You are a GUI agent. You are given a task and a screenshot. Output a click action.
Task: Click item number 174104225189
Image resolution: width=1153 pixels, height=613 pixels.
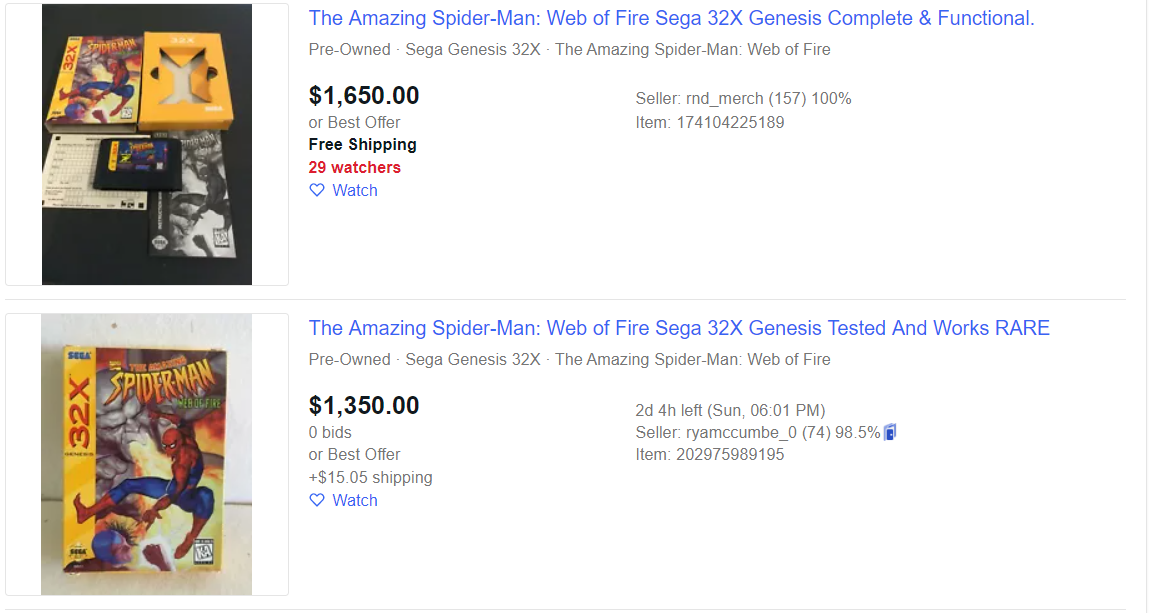pyautogui.click(x=735, y=122)
